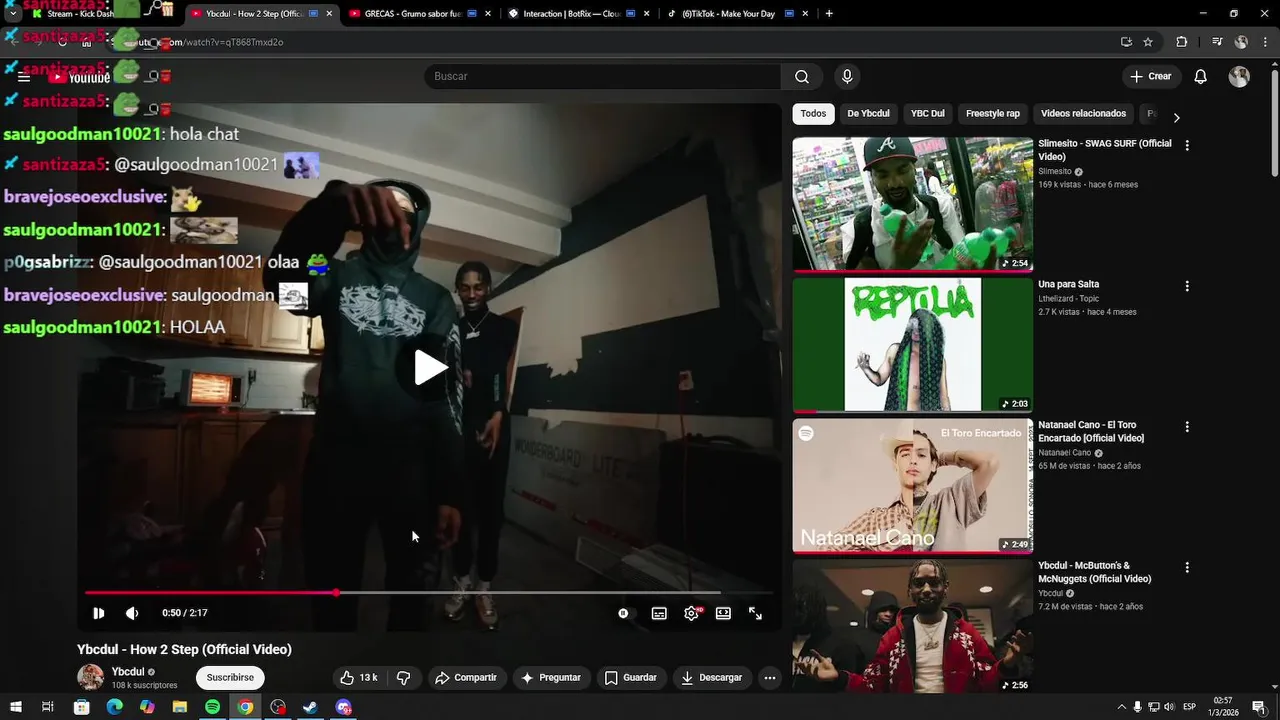Click the large play overlay on the video

(431, 368)
